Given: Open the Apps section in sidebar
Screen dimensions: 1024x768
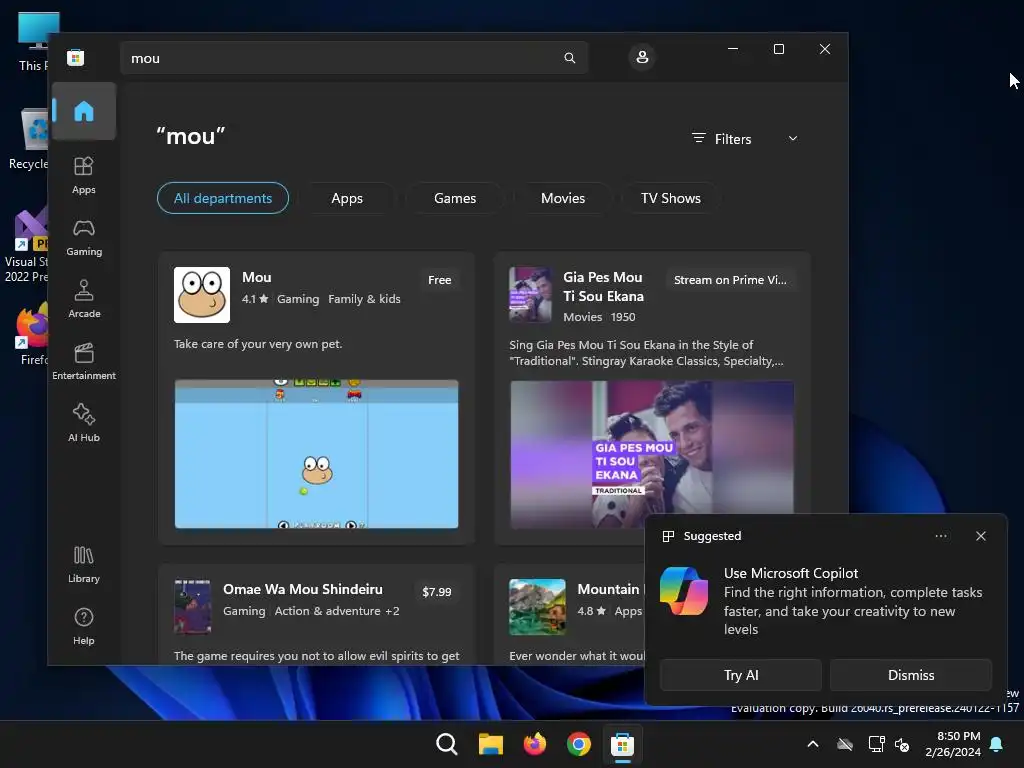Looking at the screenshot, I should click(84, 175).
